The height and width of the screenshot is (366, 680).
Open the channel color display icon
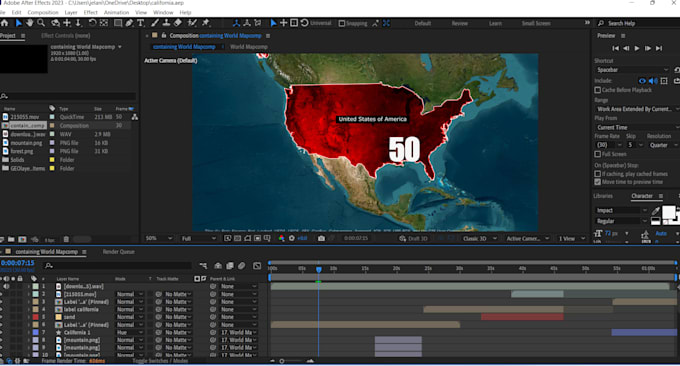281,238
